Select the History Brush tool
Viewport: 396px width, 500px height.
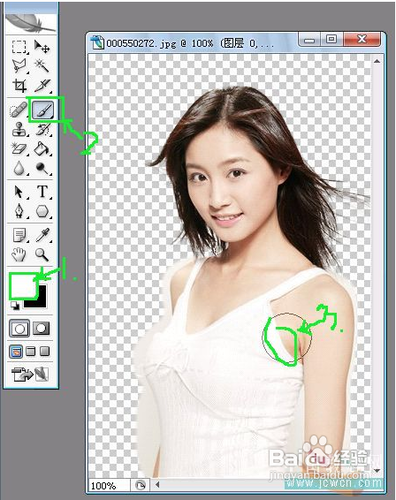[42, 129]
